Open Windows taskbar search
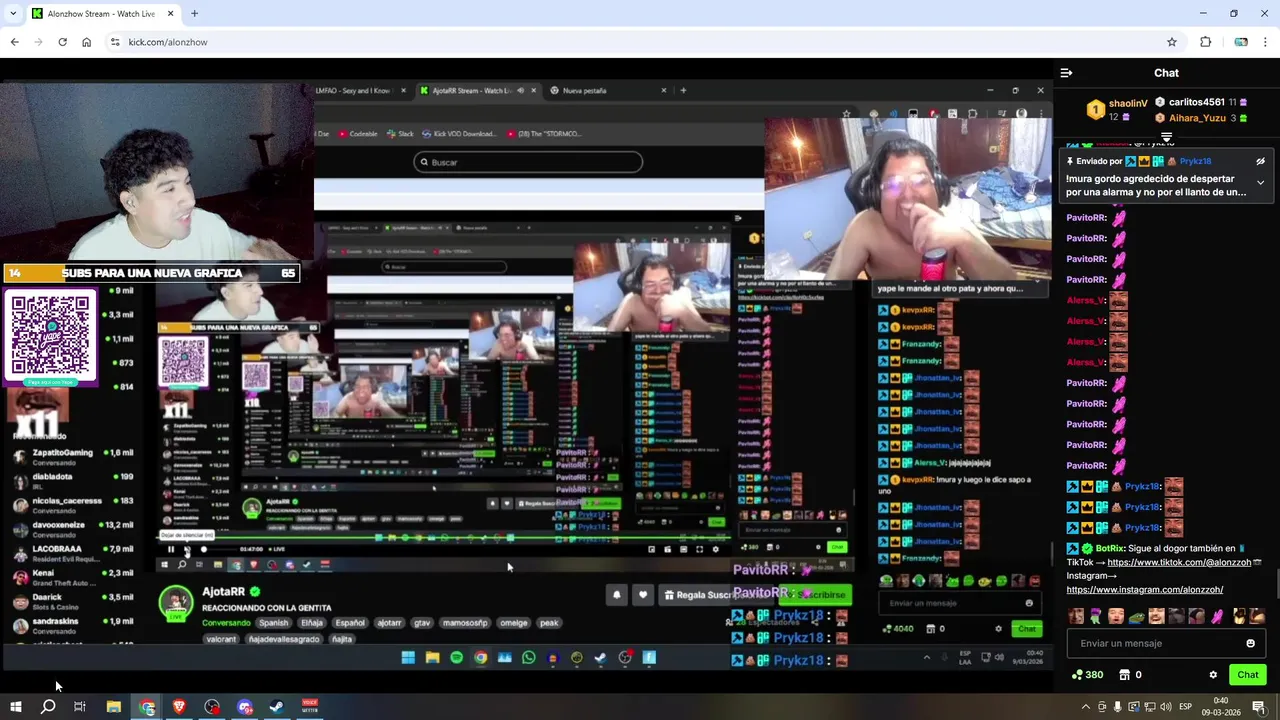This screenshot has width=1280, height=720. 48,707
